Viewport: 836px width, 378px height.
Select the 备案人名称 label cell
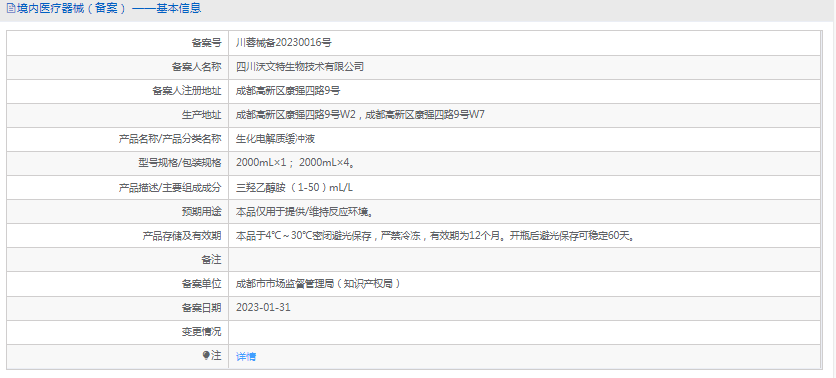point(117,67)
